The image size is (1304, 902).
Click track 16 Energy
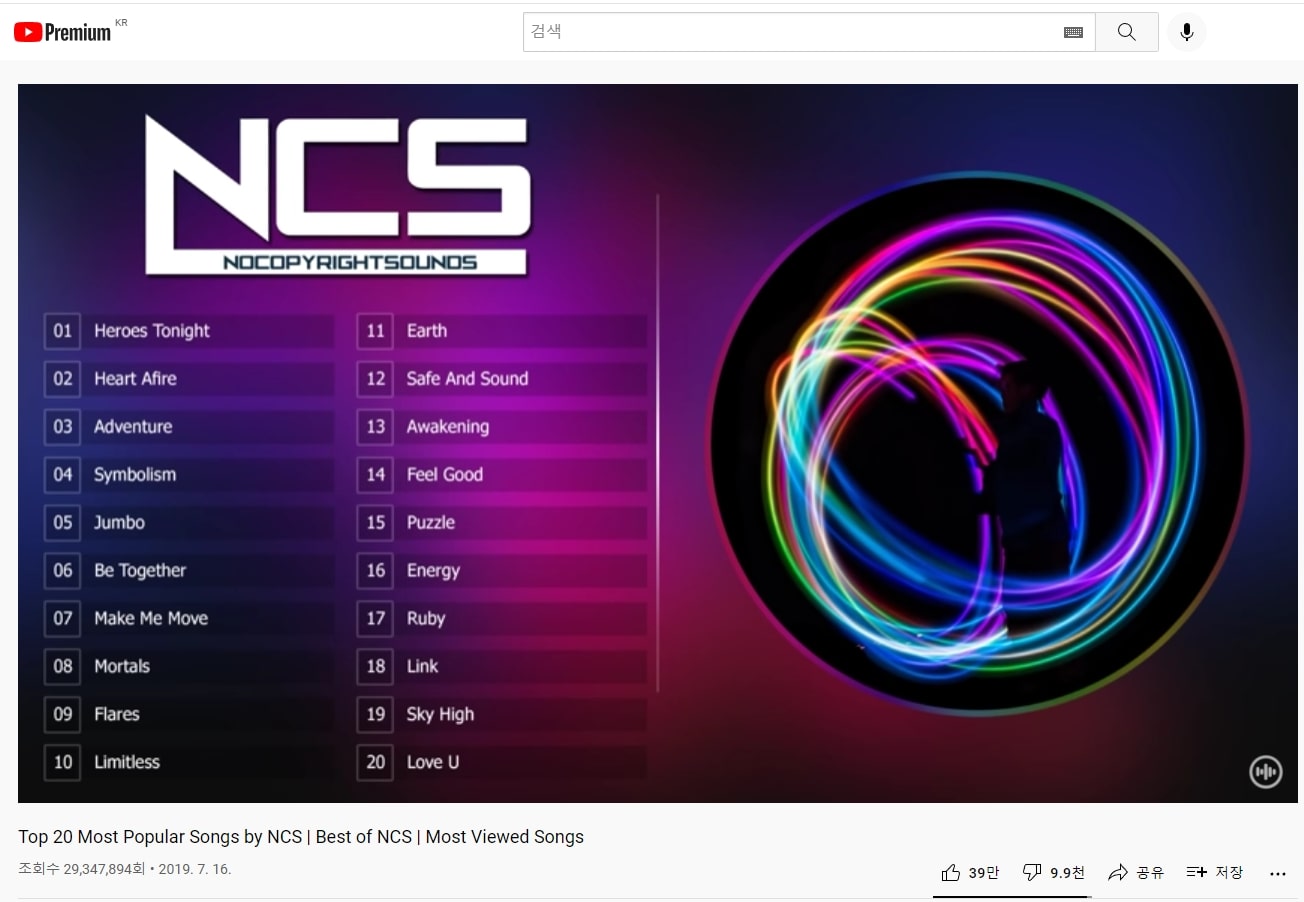tap(502, 571)
